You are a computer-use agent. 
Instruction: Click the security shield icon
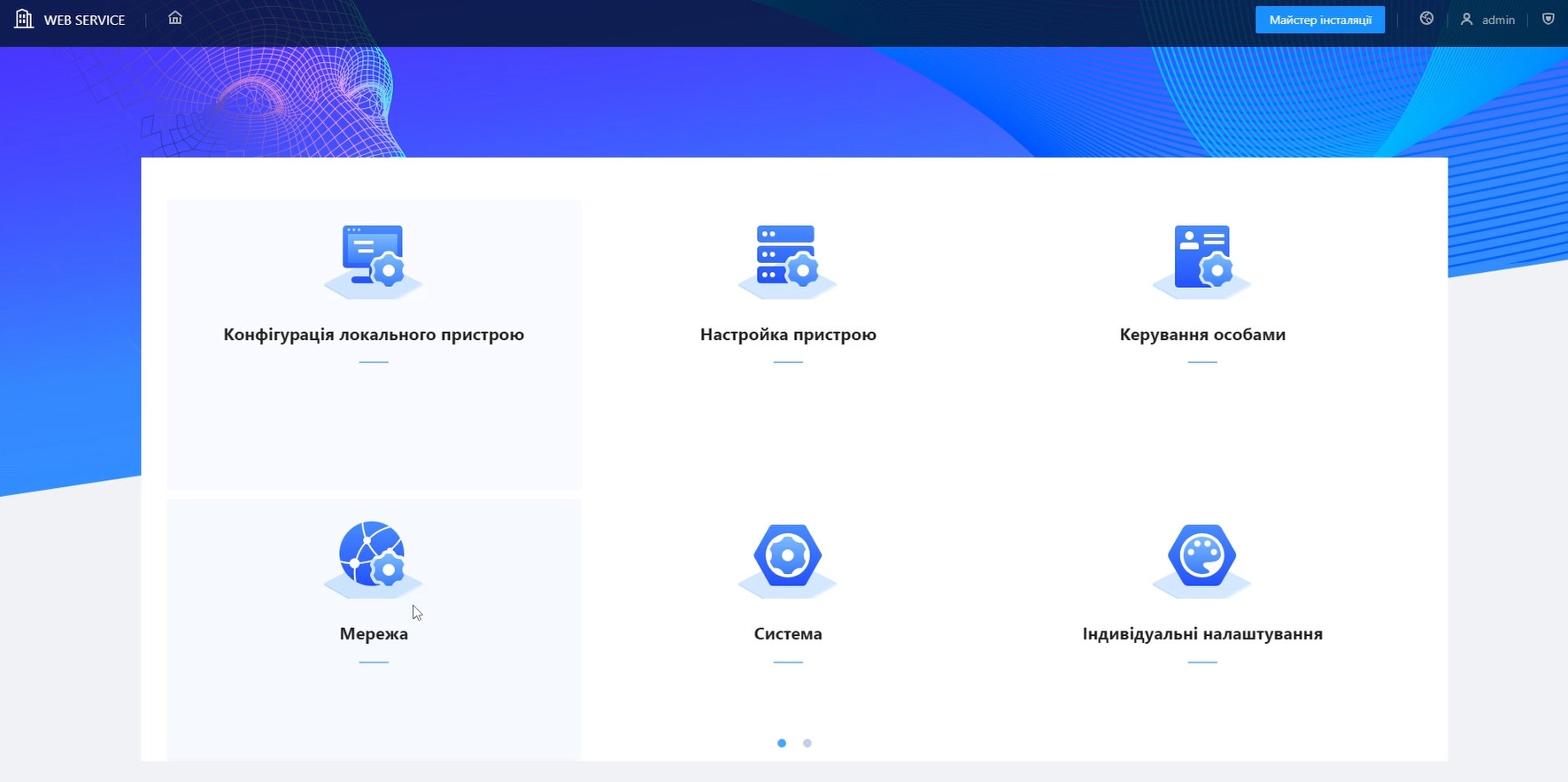click(1548, 19)
